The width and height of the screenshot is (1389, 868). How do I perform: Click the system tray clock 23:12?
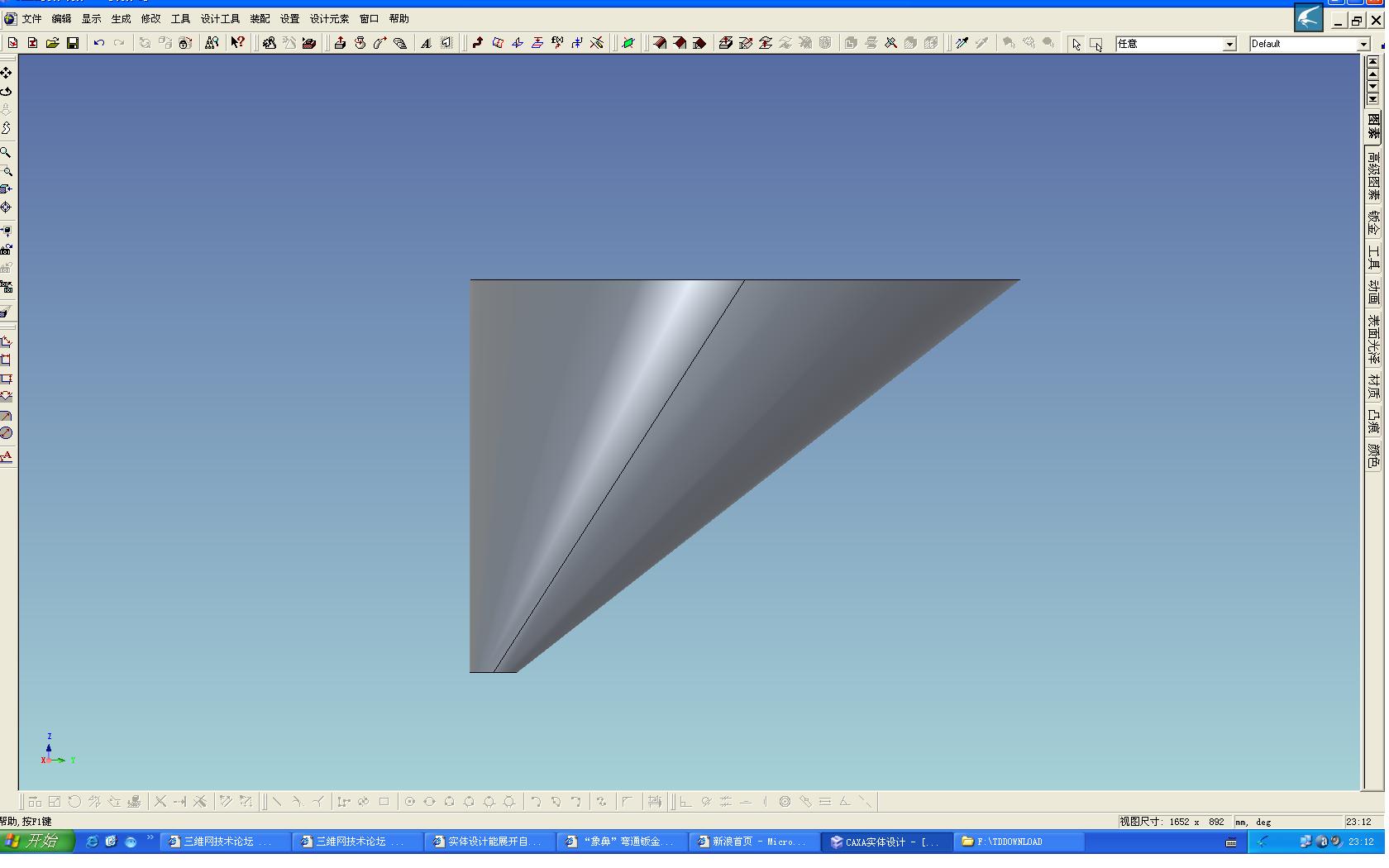(1361, 842)
